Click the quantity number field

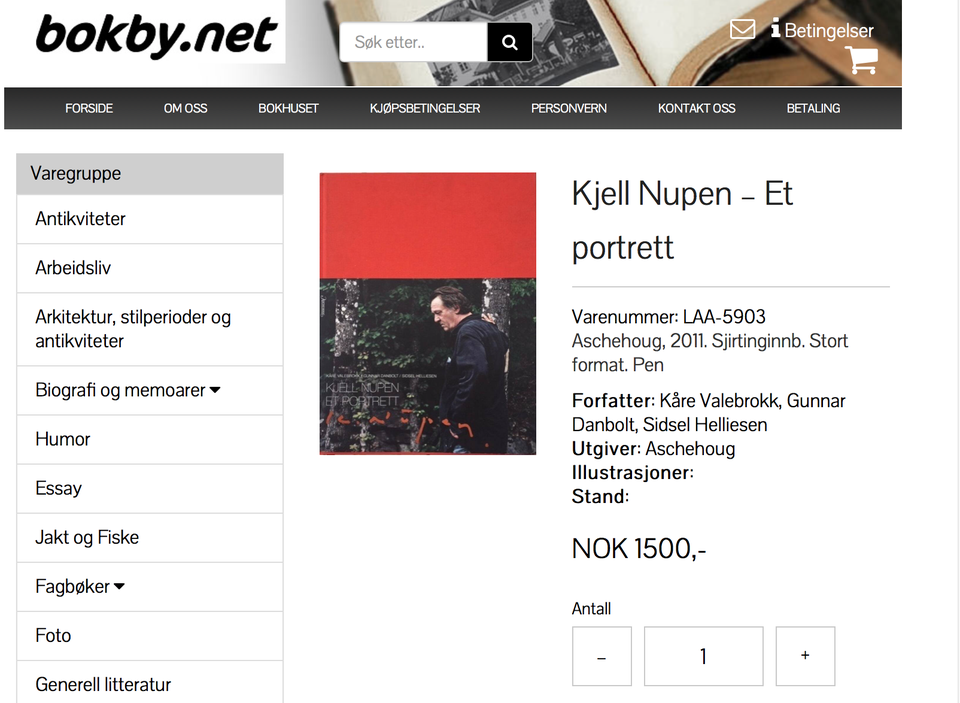point(703,656)
